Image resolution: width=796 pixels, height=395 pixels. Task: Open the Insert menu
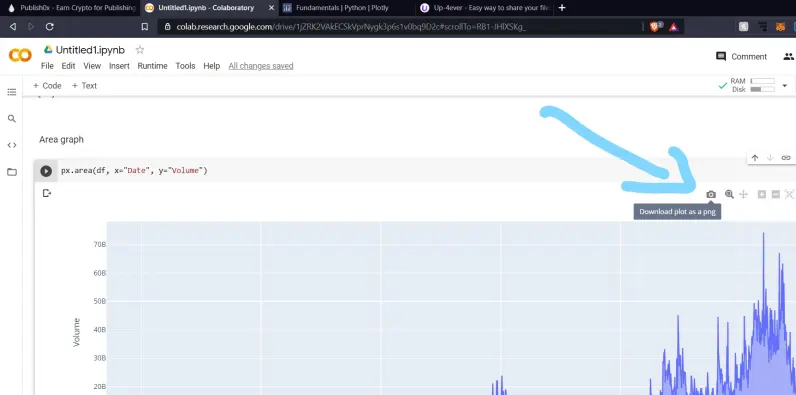point(119,66)
